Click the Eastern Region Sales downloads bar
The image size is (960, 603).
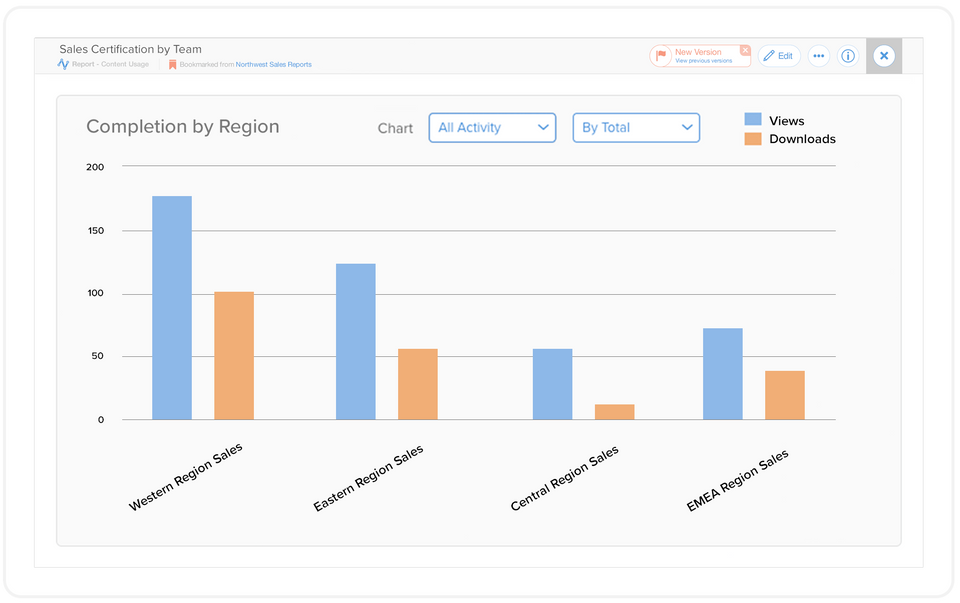coord(417,384)
